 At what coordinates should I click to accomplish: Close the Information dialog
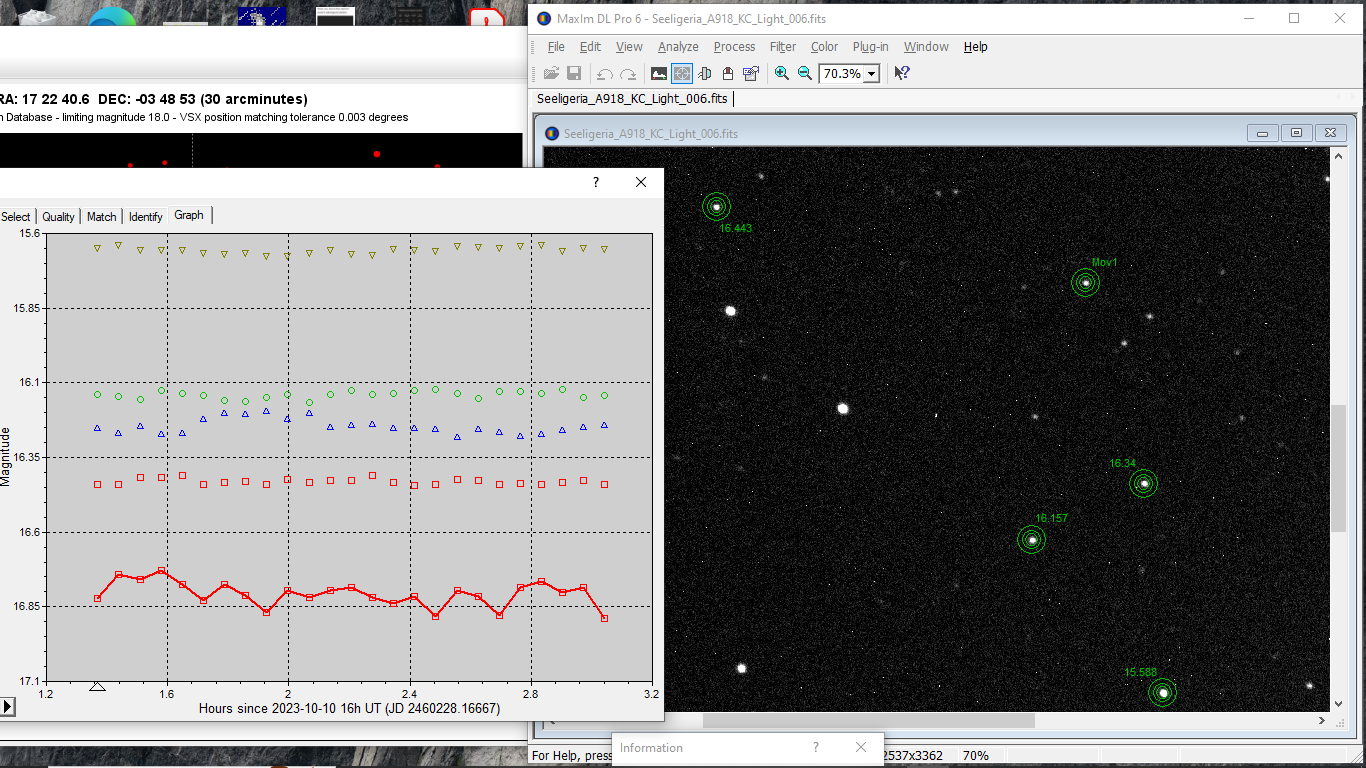tap(861, 747)
